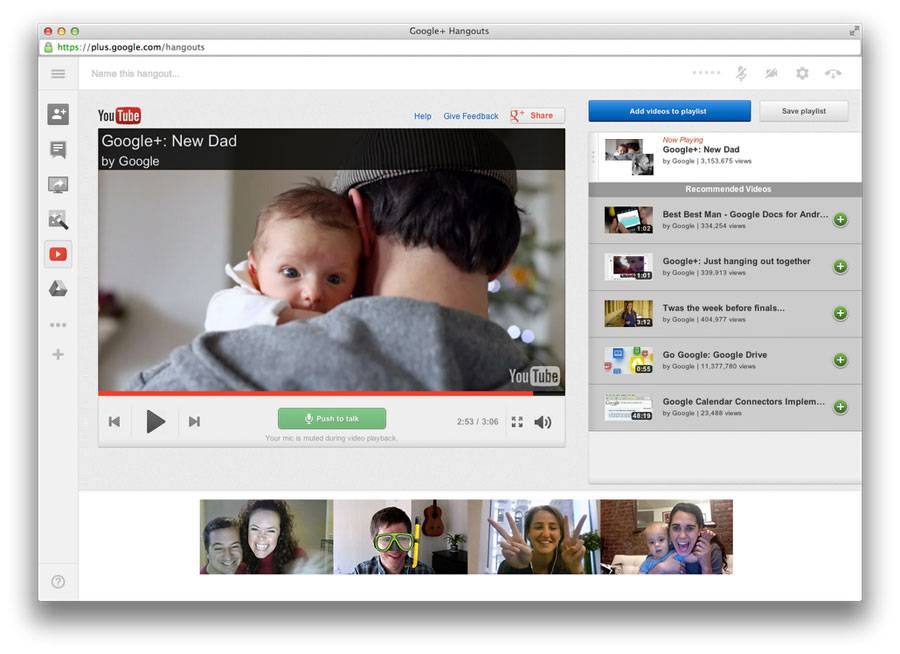This screenshot has width=900, height=654.
Task: Select the peace signs participant feed
Action: [x=534, y=537]
